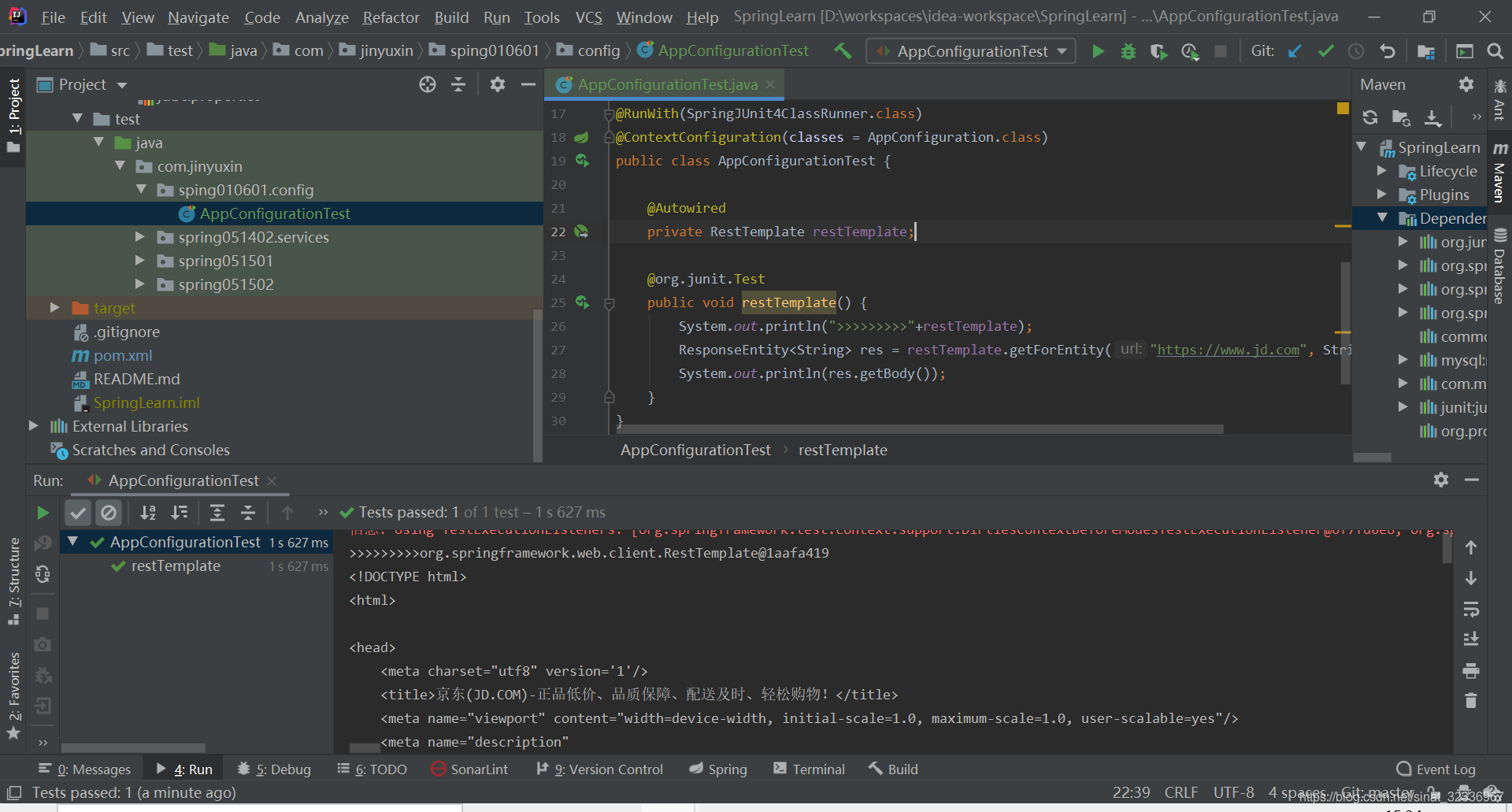Image resolution: width=1512 pixels, height=812 pixels.
Task: Open the SonarLint tool tab
Action: click(469, 769)
